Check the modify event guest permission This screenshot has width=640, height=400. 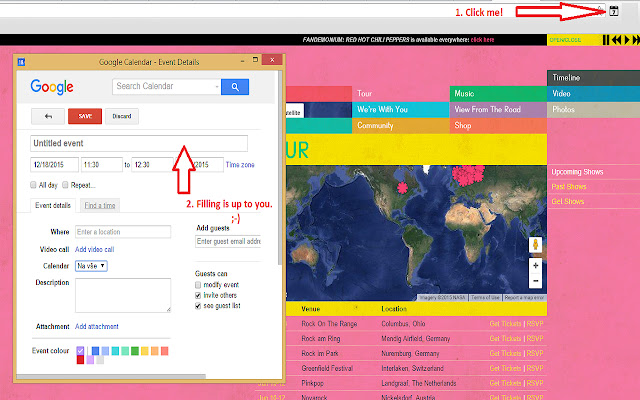click(199, 286)
